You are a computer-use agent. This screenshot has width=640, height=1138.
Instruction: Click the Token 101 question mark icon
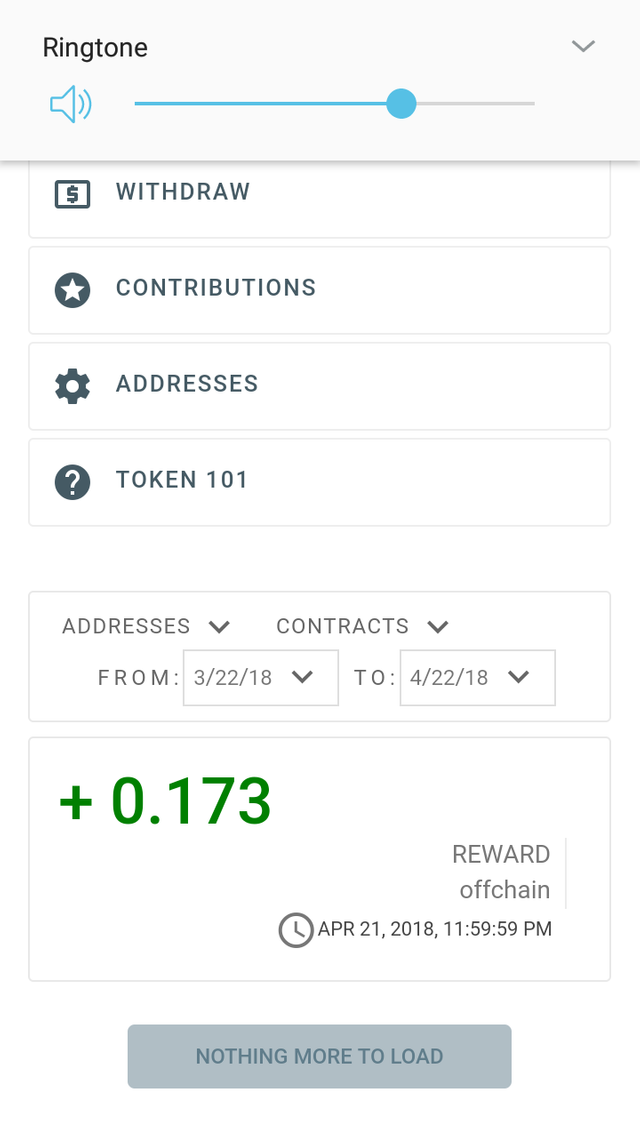tap(72, 482)
